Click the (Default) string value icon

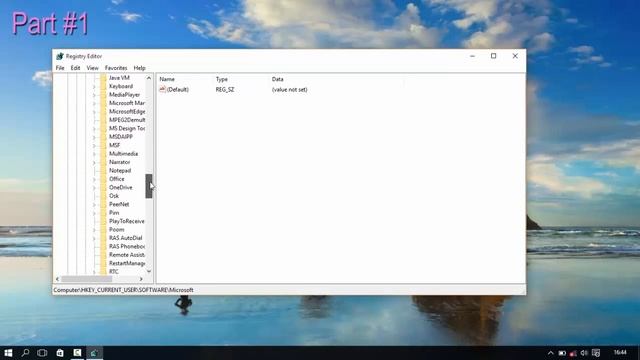[162, 89]
